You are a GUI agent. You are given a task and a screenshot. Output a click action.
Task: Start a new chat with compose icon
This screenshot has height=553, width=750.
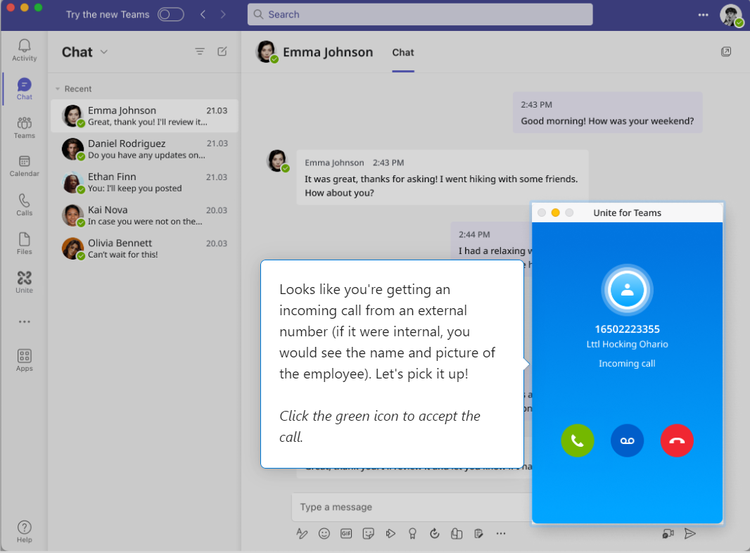pyautogui.click(x=222, y=52)
